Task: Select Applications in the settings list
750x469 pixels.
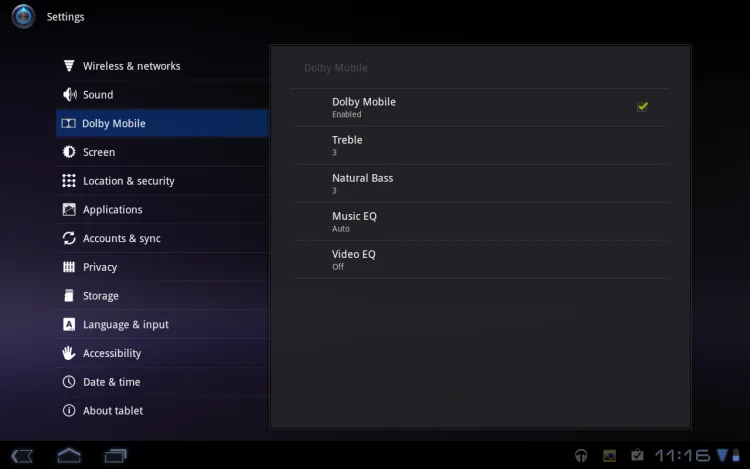Action: point(112,210)
